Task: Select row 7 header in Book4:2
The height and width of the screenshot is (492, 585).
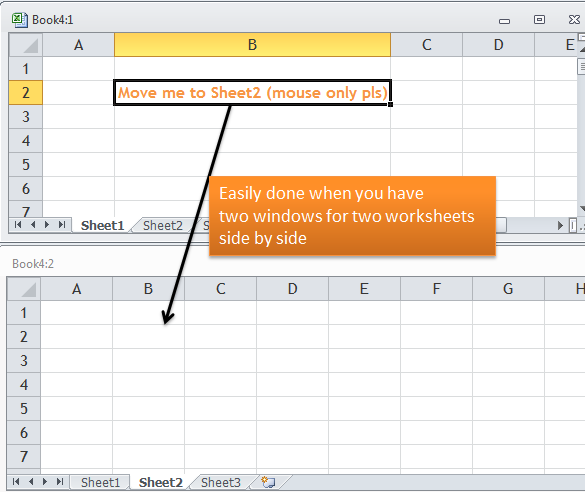Action: (24, 457)
